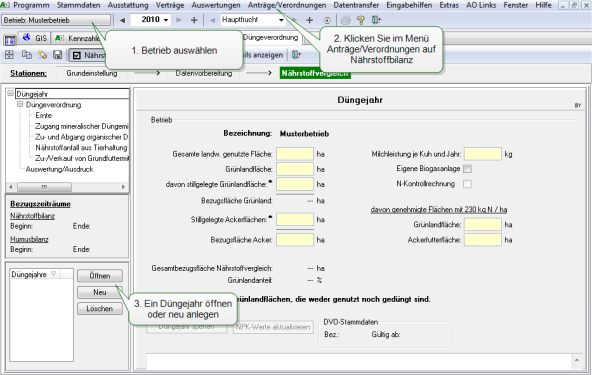Click the Löschen button
592x375 pixels.
(100, 309)
